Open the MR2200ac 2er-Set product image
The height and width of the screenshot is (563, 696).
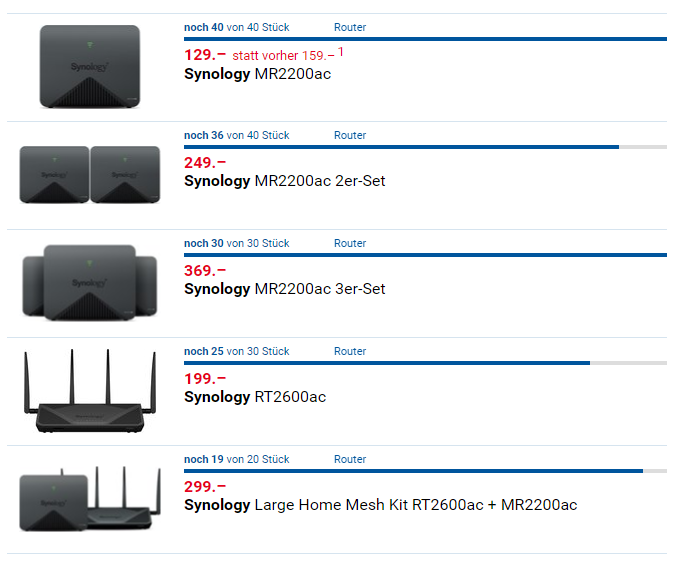click(x=90, y=175)
